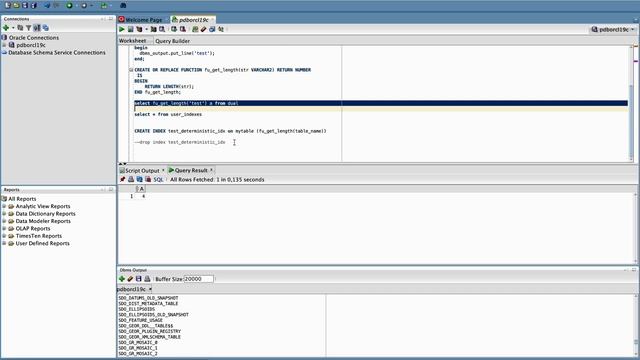Screen dimensions: 640x360
Task: Click the Forward navigation button in main toolbar
Action: pos(84,5)
